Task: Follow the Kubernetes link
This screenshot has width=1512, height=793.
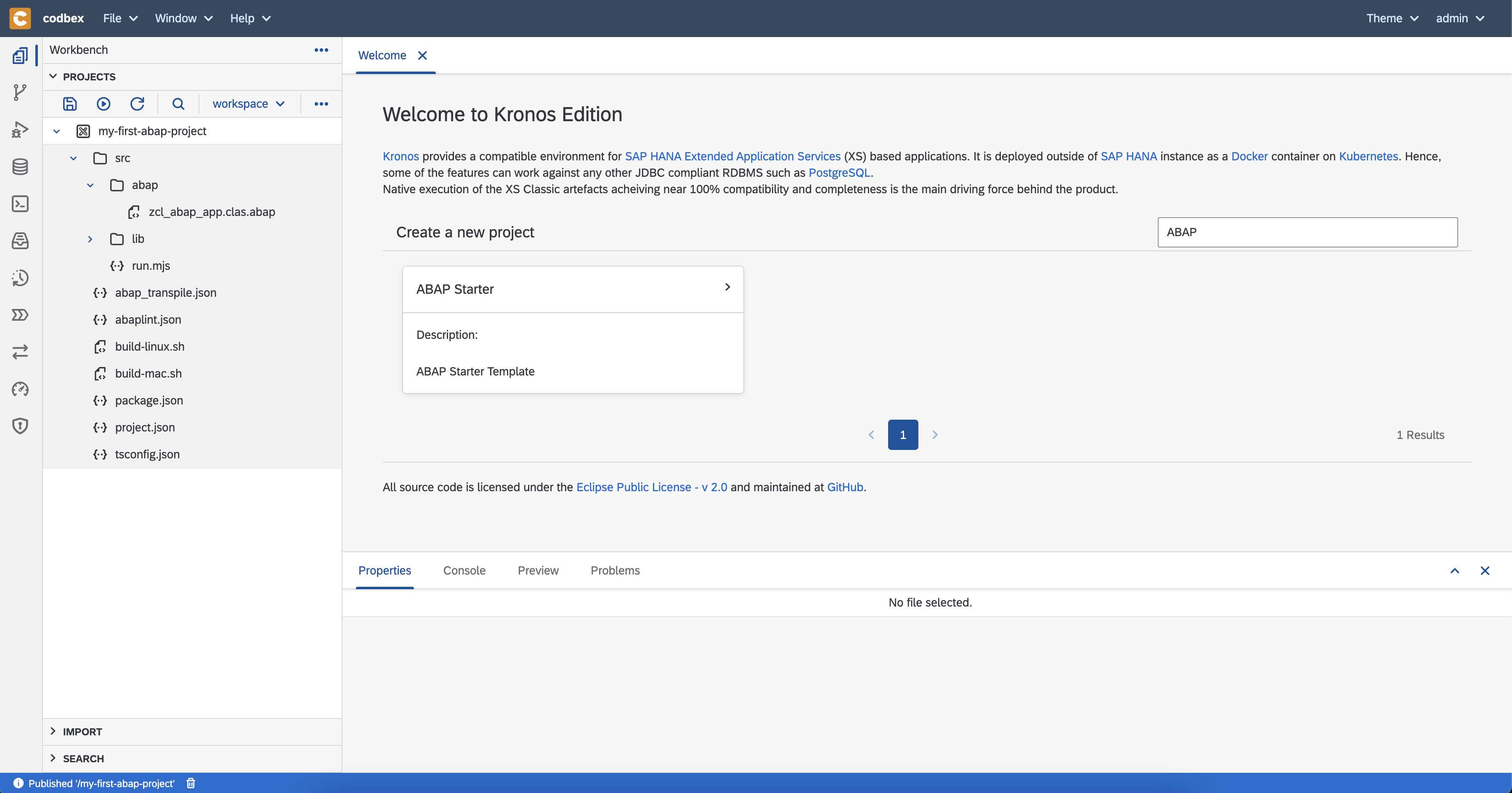Action: pos(1368,156)
